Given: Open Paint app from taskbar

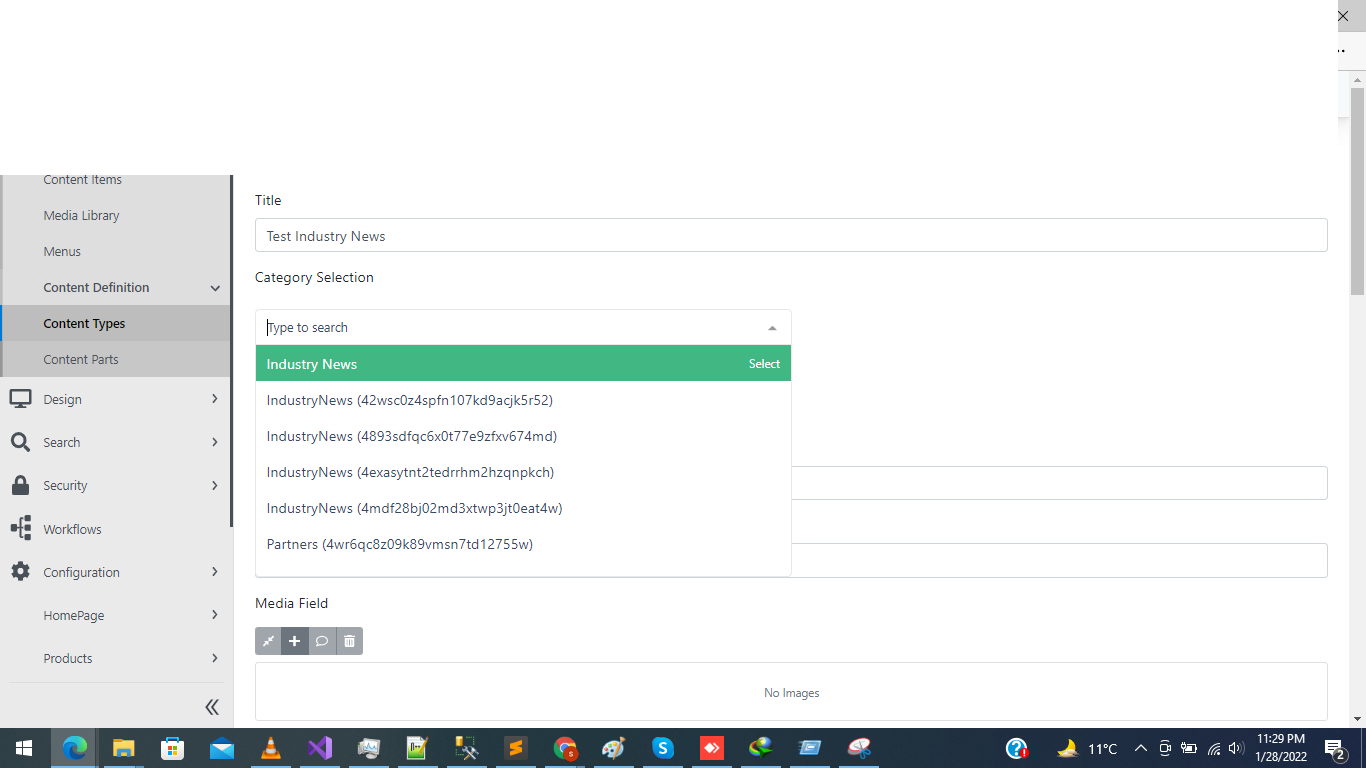Looking at the screenshot, I should 613,748.
